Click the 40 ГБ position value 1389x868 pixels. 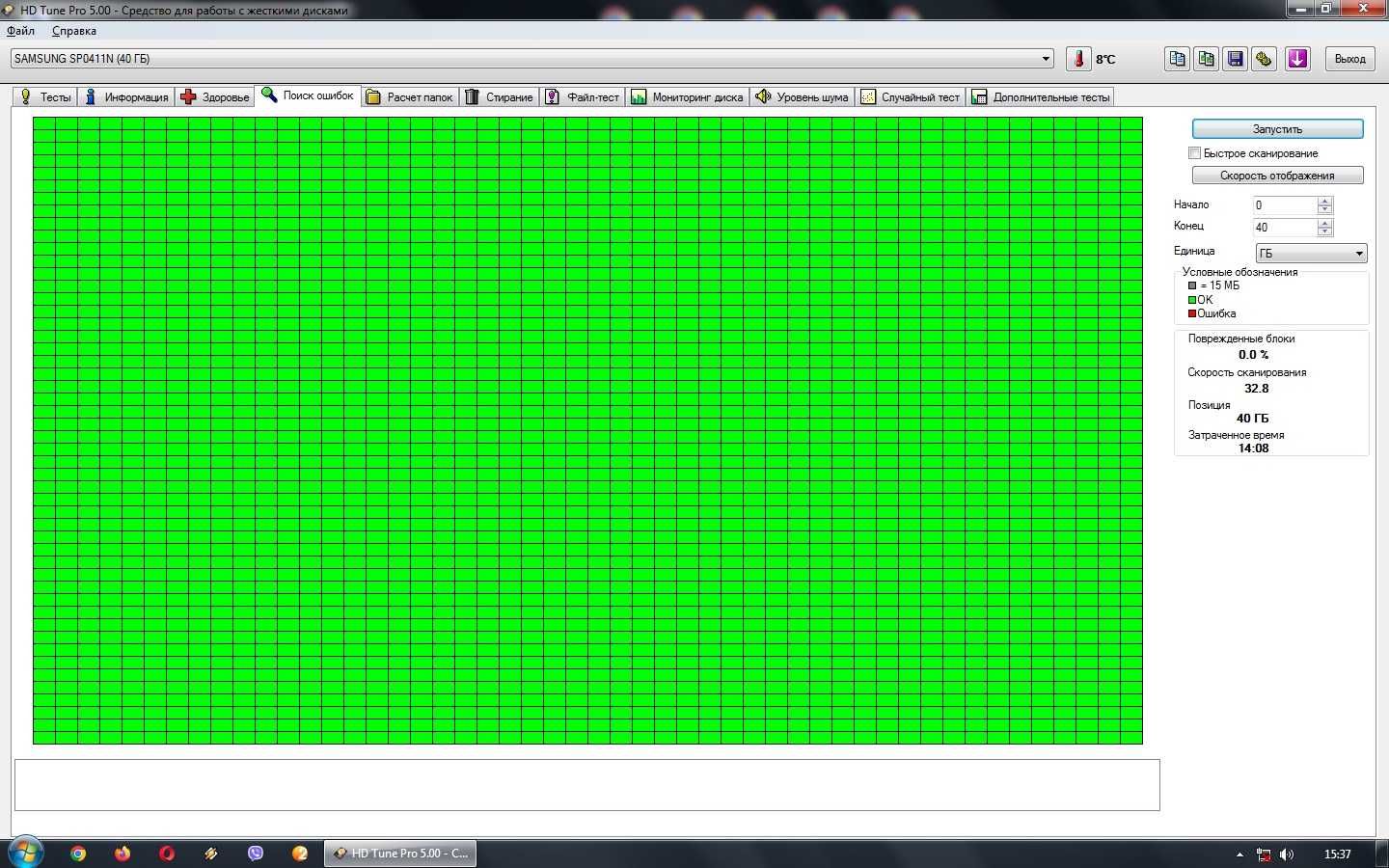1252,419
